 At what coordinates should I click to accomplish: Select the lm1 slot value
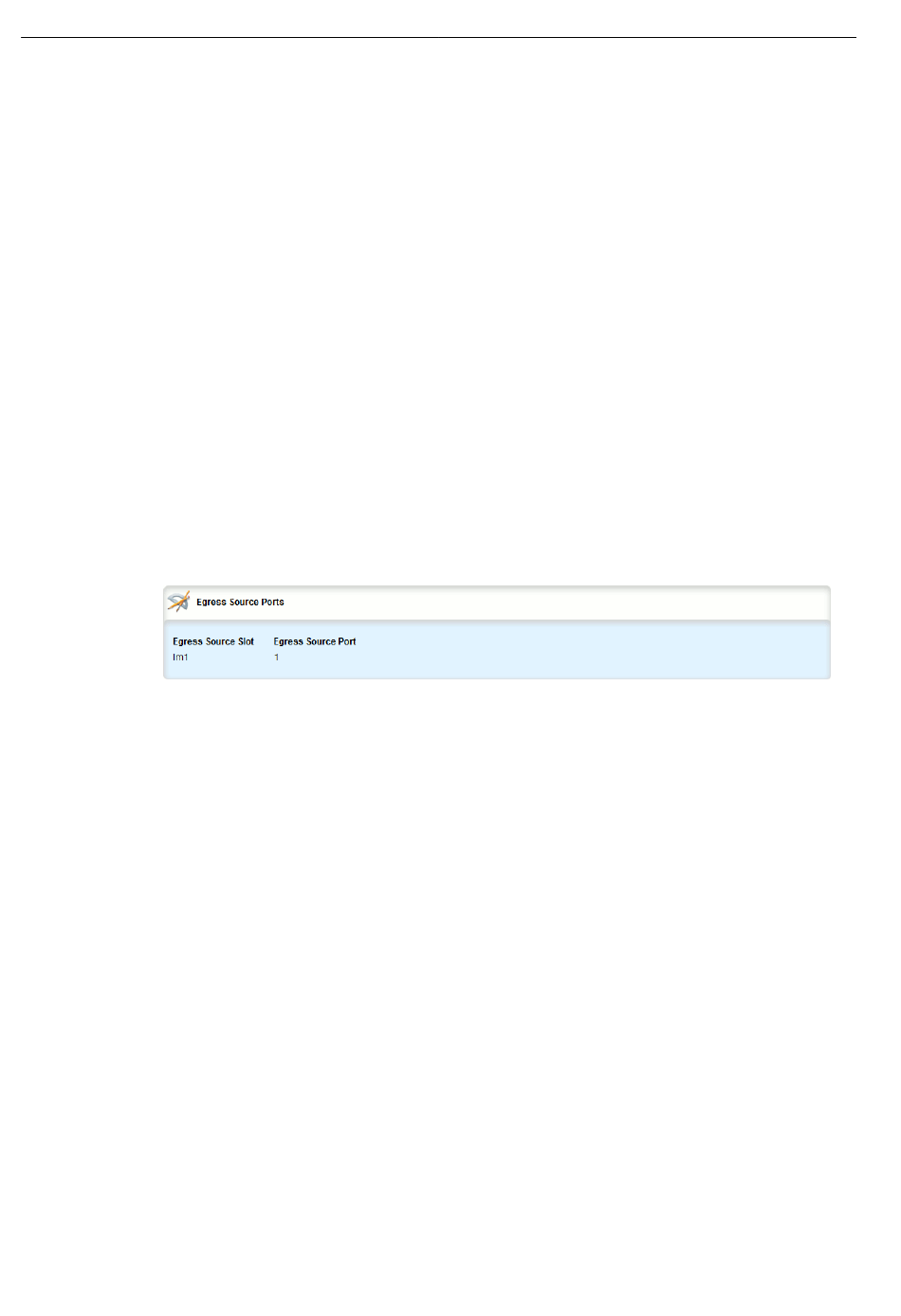pos(180,658)
